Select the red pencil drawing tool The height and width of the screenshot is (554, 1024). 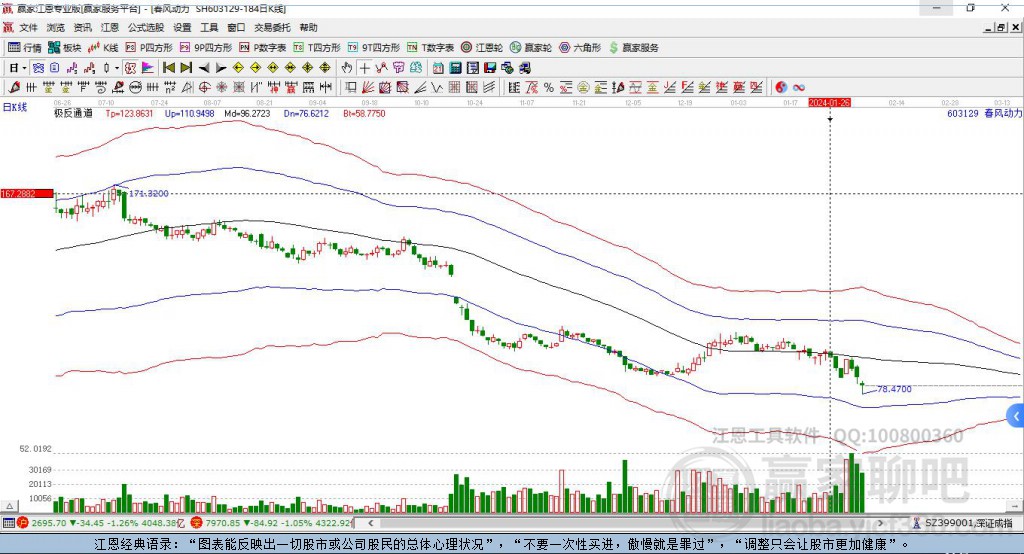[x=14, y=88]
